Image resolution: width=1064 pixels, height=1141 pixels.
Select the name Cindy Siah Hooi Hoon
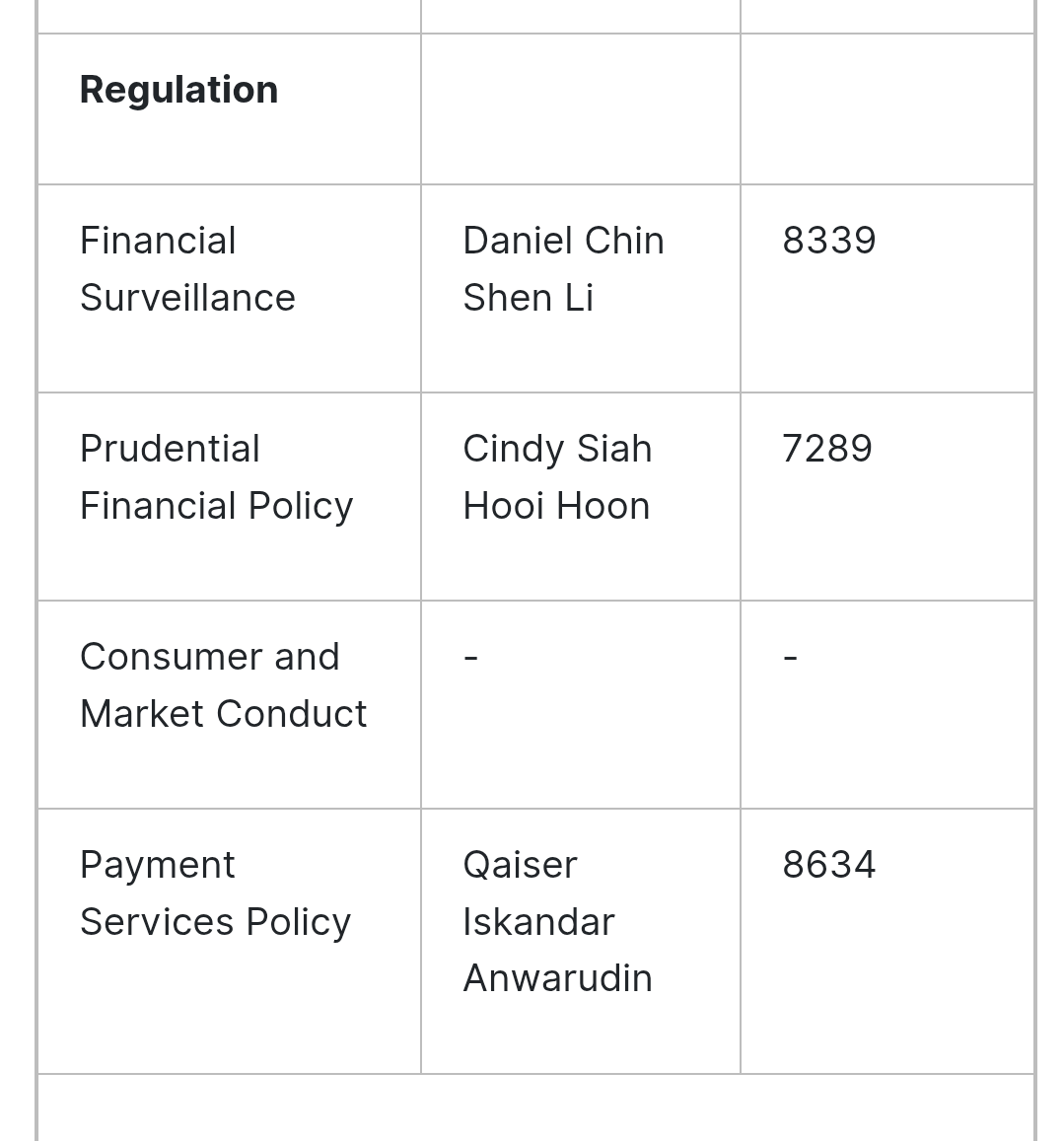(557, 477)
